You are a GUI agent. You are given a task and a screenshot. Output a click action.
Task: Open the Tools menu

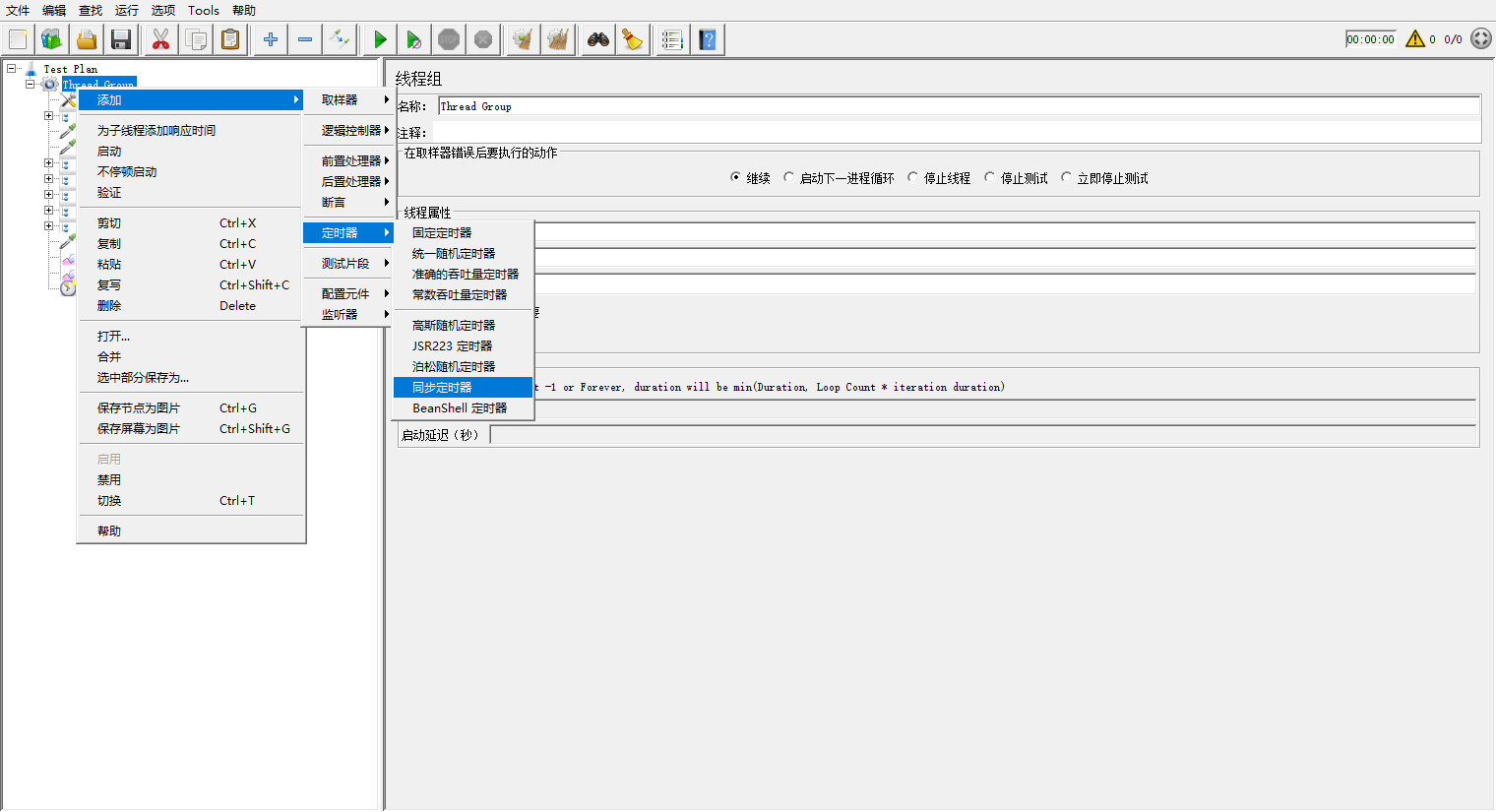point(204,10)
